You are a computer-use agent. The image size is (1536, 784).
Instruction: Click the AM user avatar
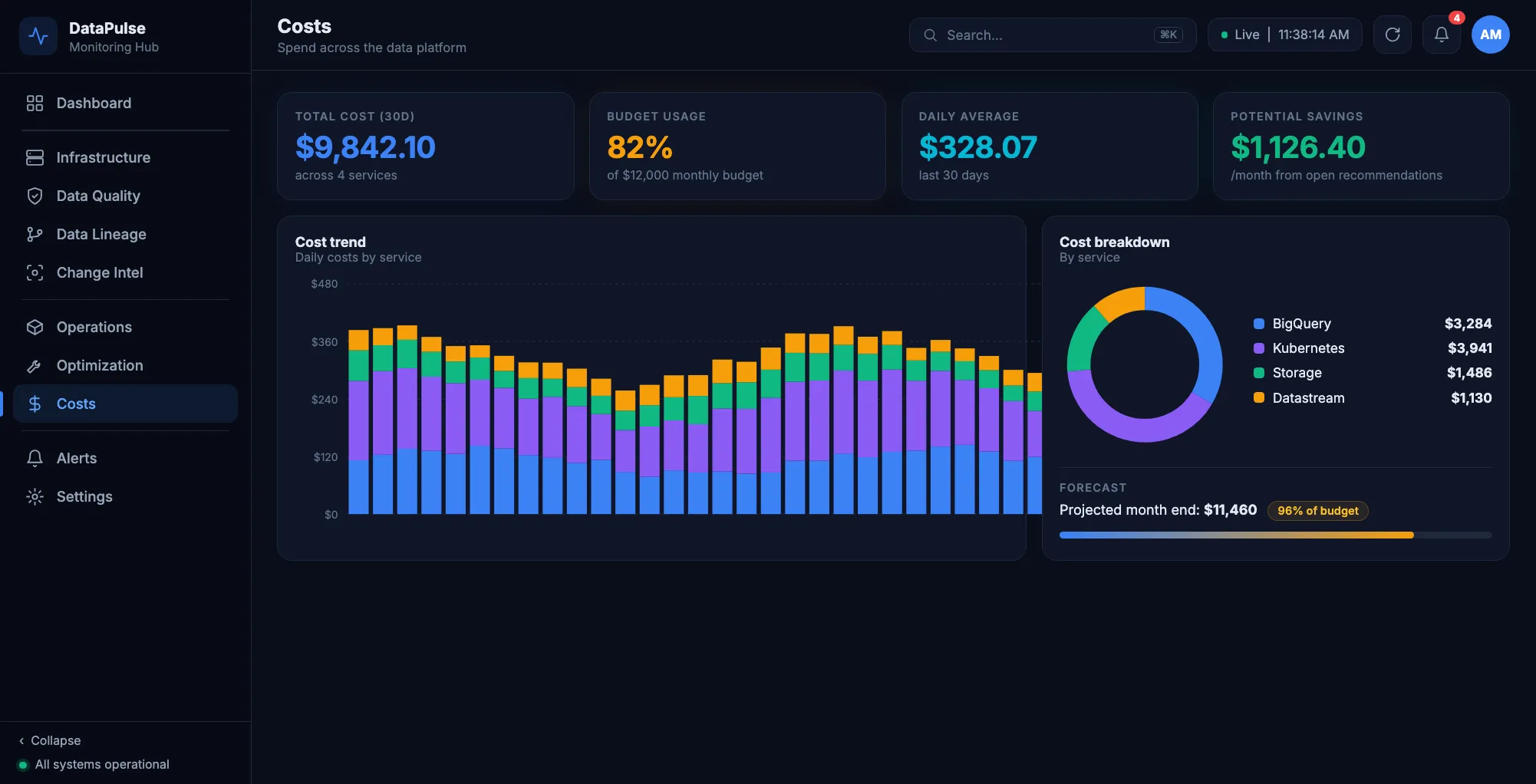tap(1491, 35)
